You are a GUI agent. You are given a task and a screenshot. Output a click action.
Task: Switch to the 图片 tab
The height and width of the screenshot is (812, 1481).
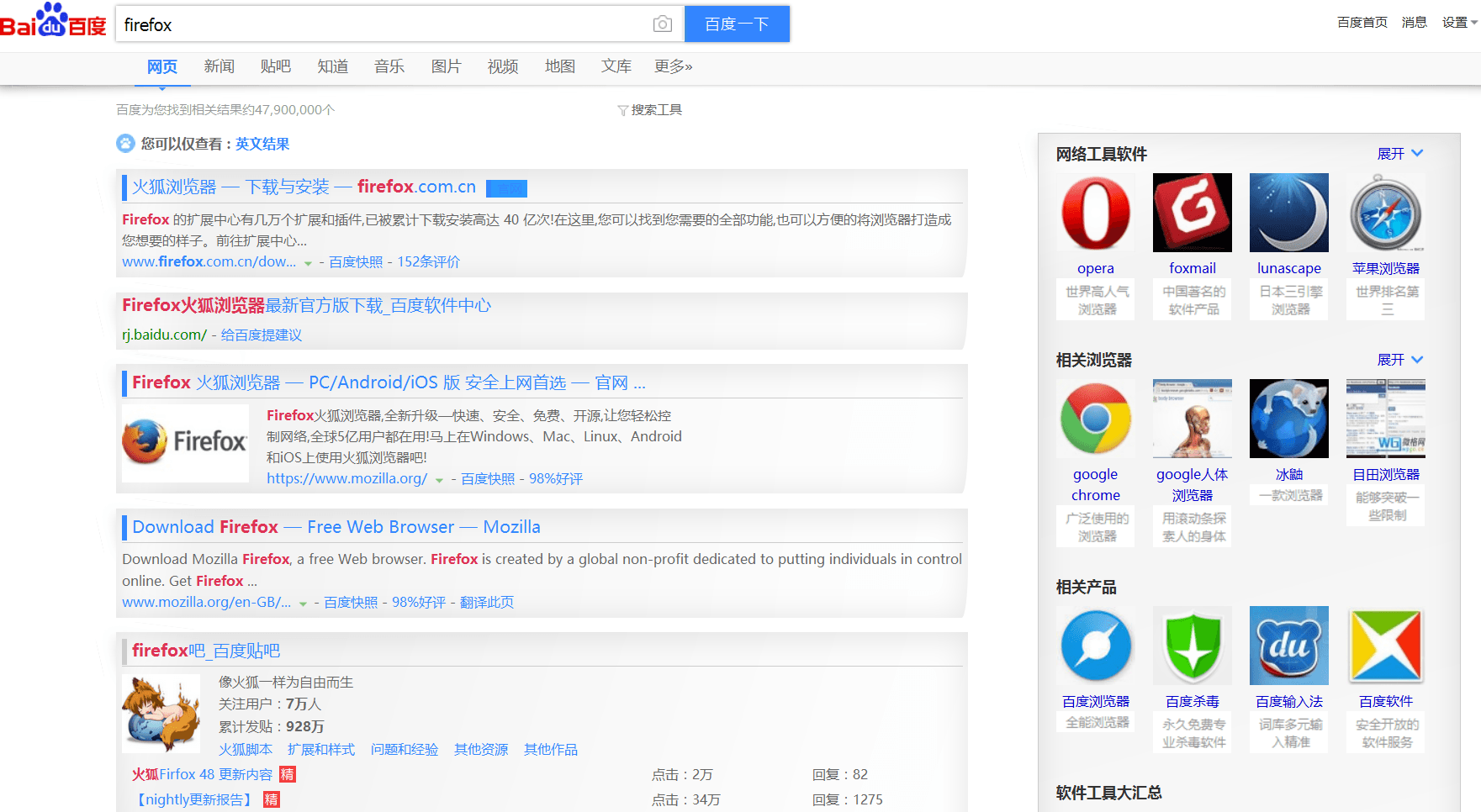447,66
